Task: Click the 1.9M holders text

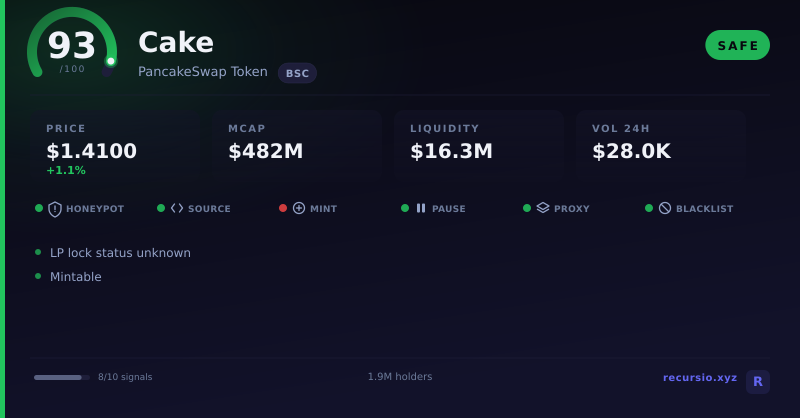Action: (400, 377)
